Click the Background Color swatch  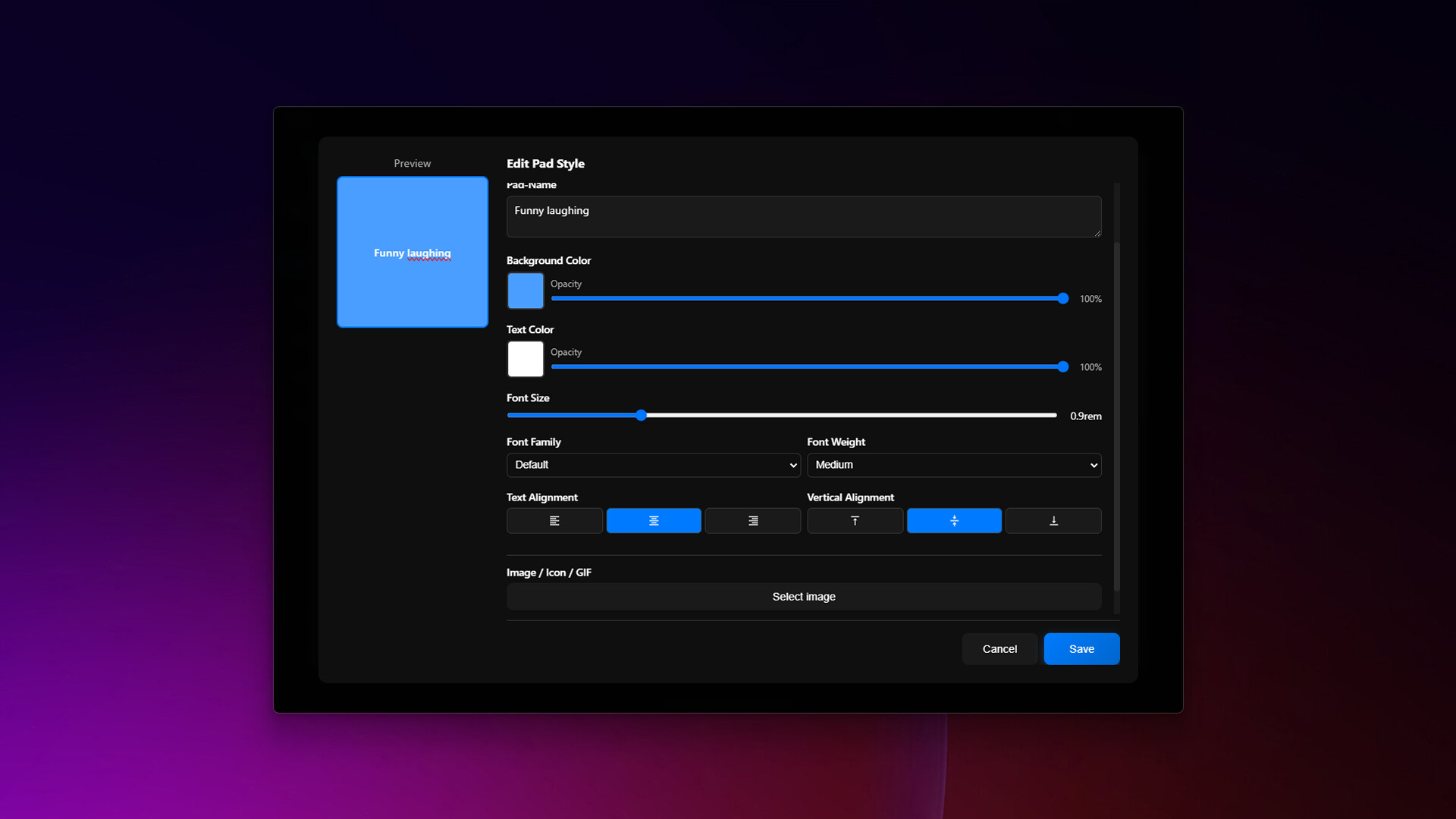(526, 290)
